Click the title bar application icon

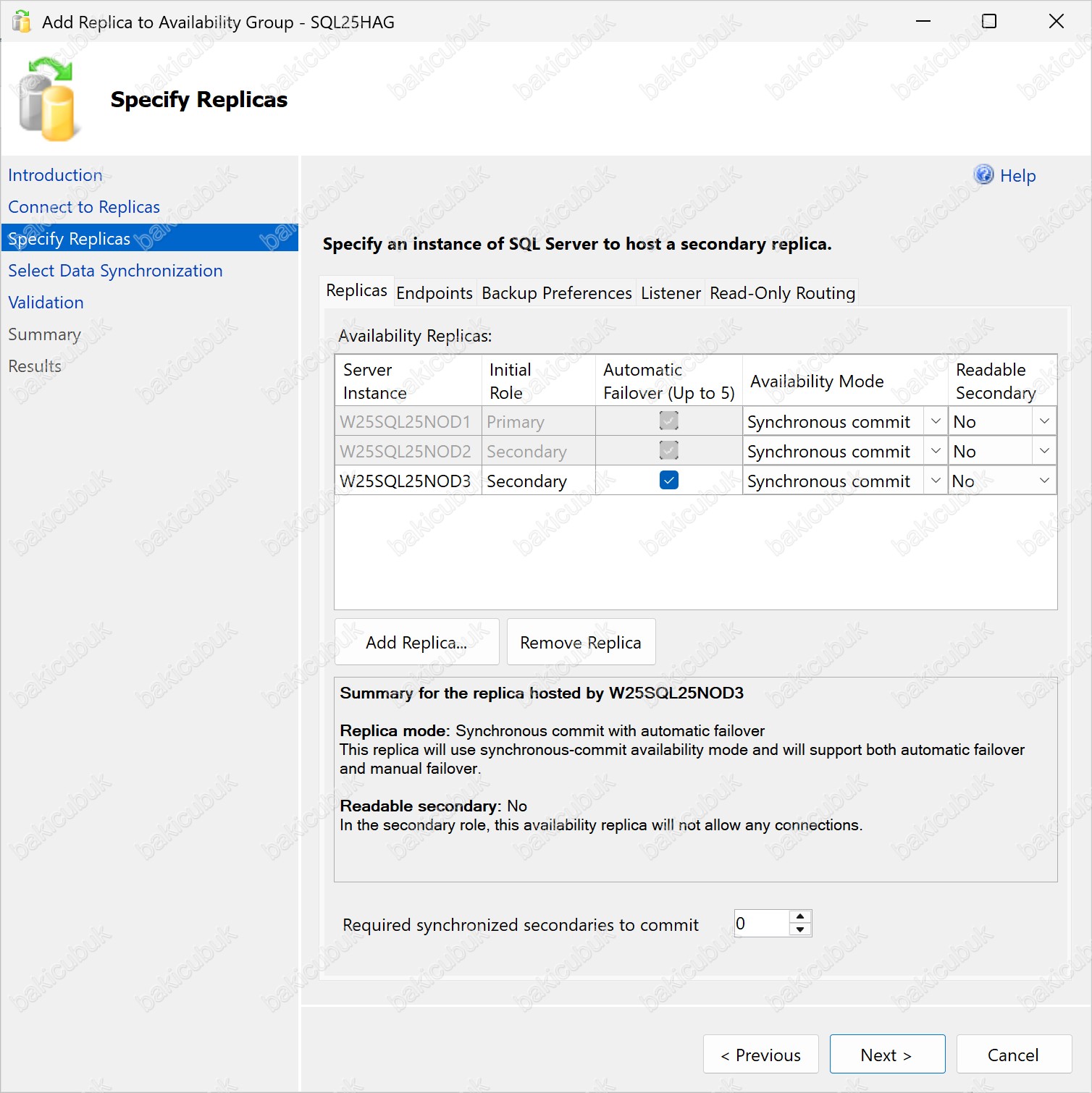pos(22,22)
